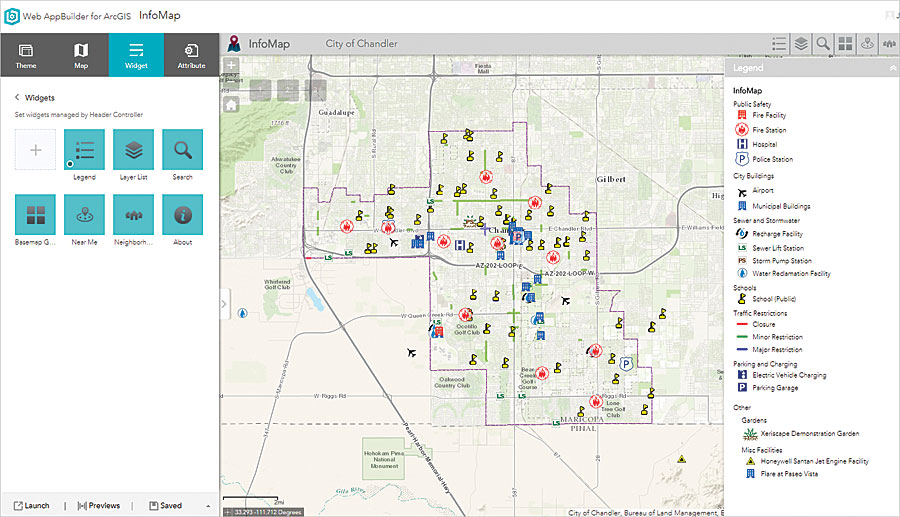900x517 pixels.
Task: Click Honeywell Santan Jet Engine Facility entry
Action: click(x=807, y=461)
